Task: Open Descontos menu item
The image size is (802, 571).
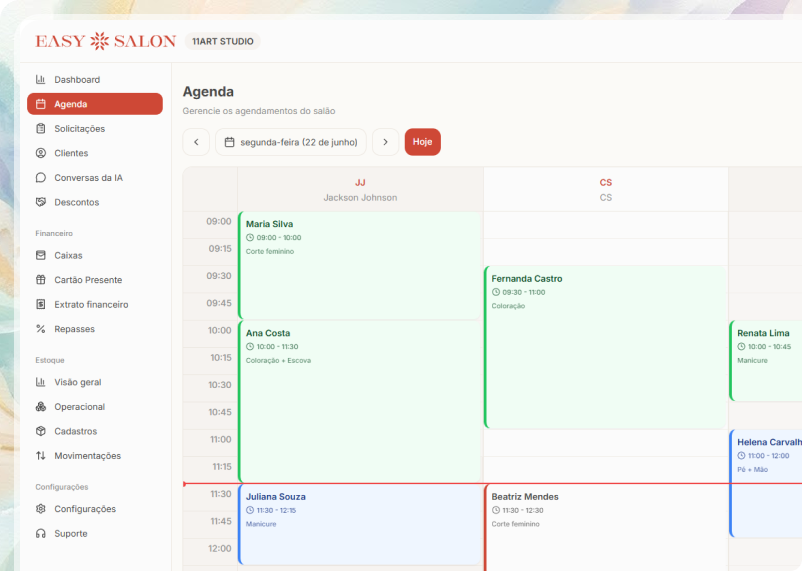Action: 95,202
